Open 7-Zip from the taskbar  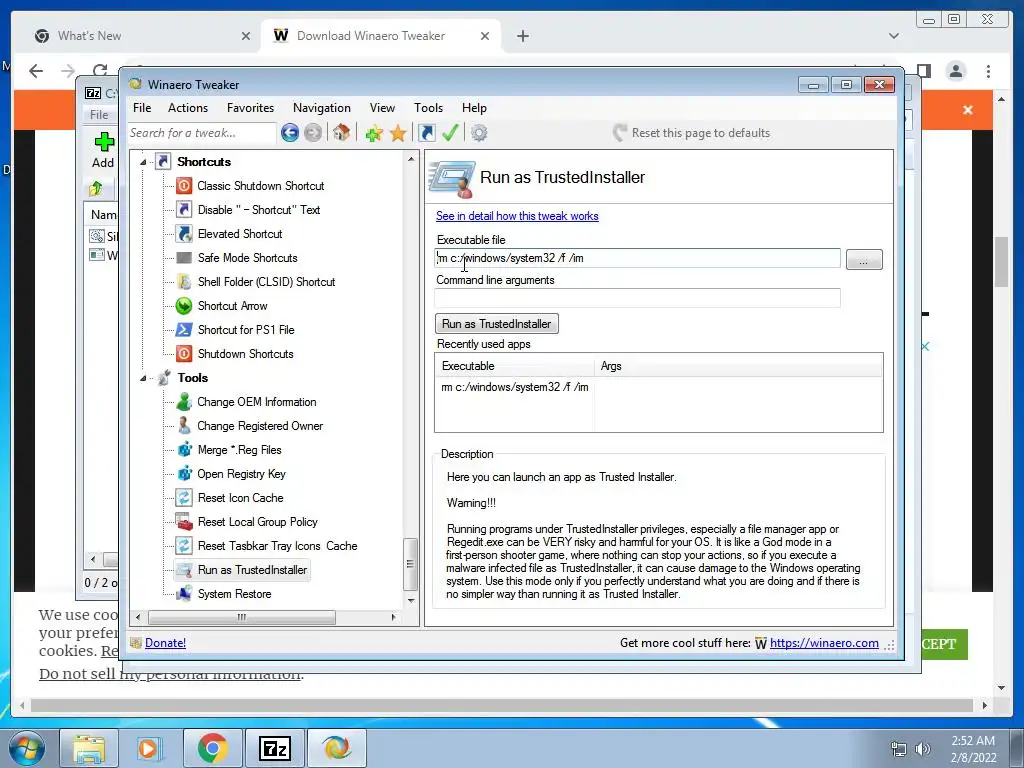(275, 748)
